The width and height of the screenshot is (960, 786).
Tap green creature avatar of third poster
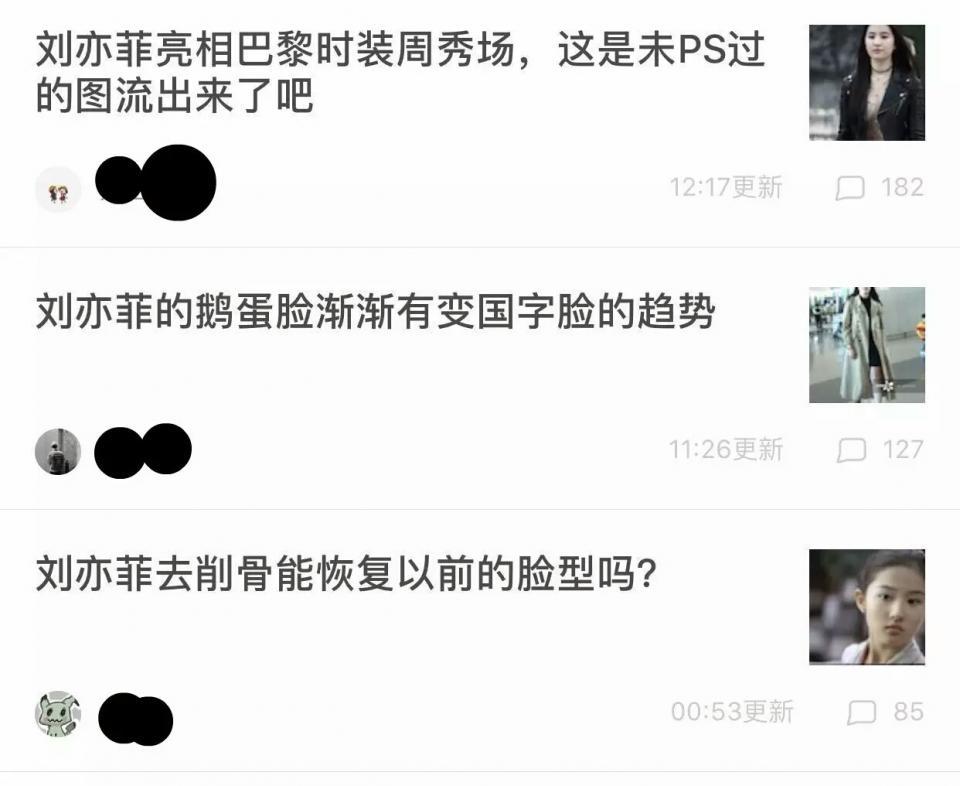point(58,714)
